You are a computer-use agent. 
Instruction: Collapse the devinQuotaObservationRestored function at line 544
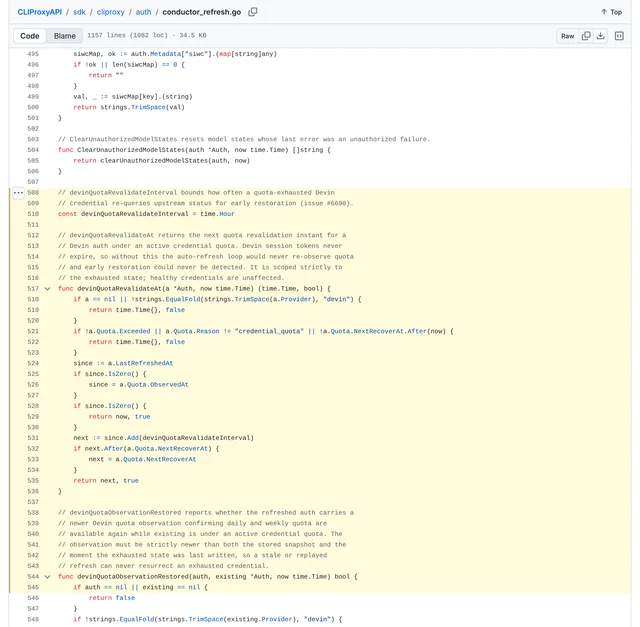point(47,576)
